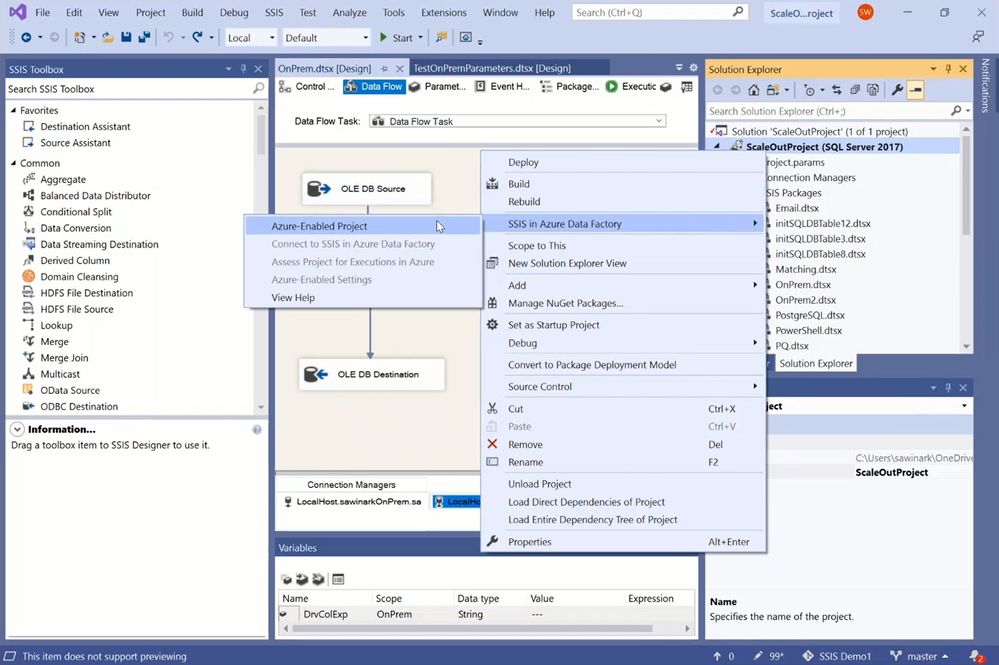999x665 pixels.
Task: Click the SW user account avatar
Action: [865, 12]
